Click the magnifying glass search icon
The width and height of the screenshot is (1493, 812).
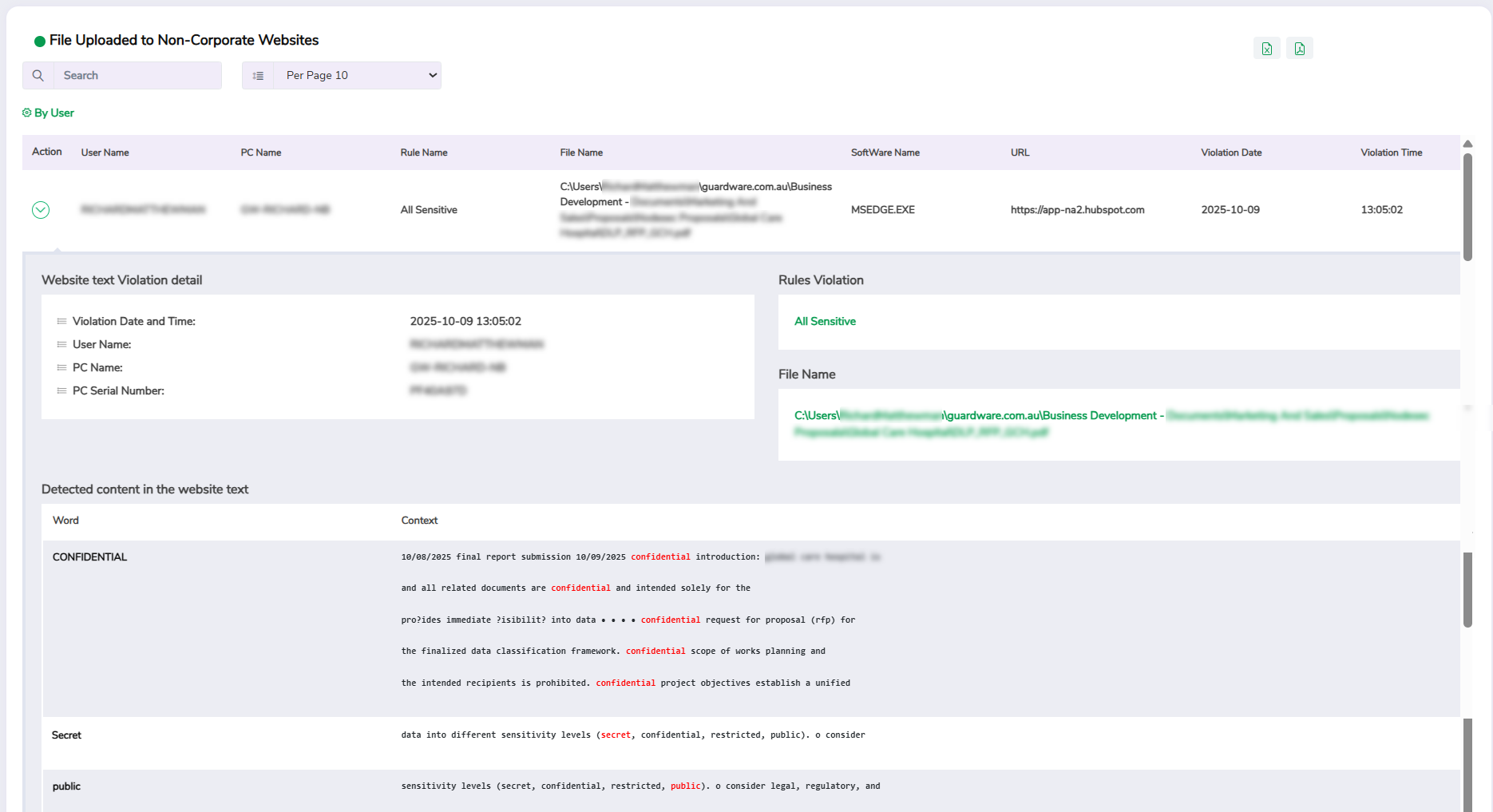pyautogui.click(x=38, y=76)
